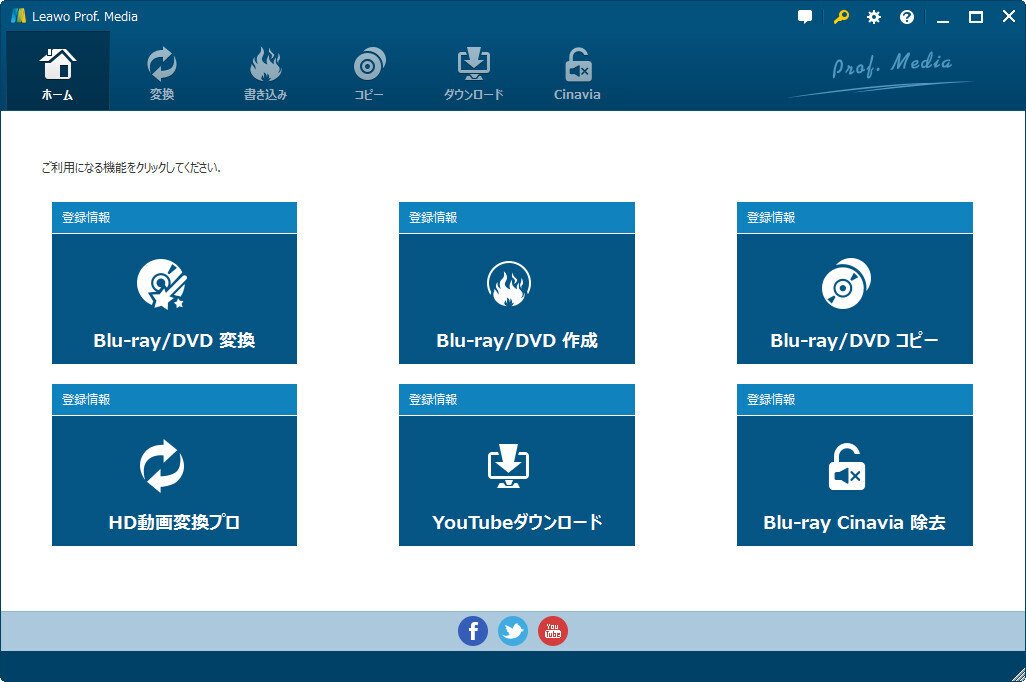1026x682 pixels.
Task: Open the Twitter social icon
Action: coord(513,631)
